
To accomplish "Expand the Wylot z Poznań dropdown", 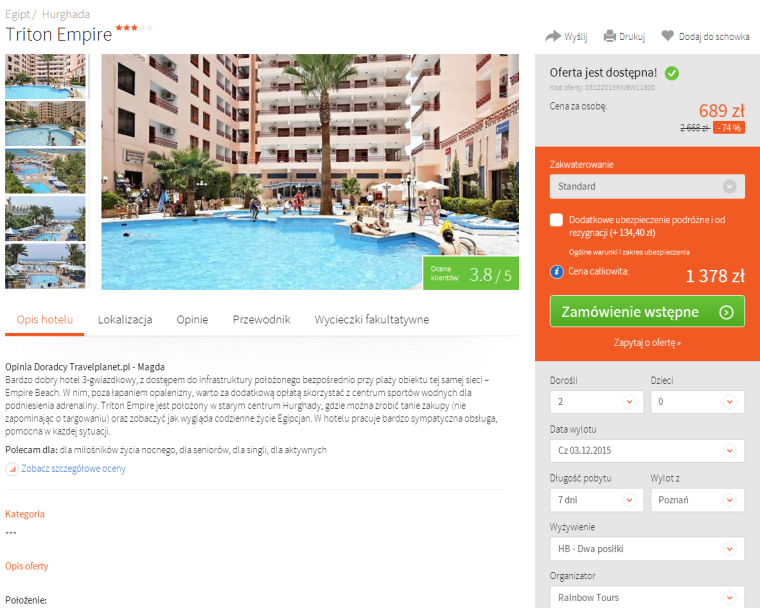I will click(x=697, y=500).
